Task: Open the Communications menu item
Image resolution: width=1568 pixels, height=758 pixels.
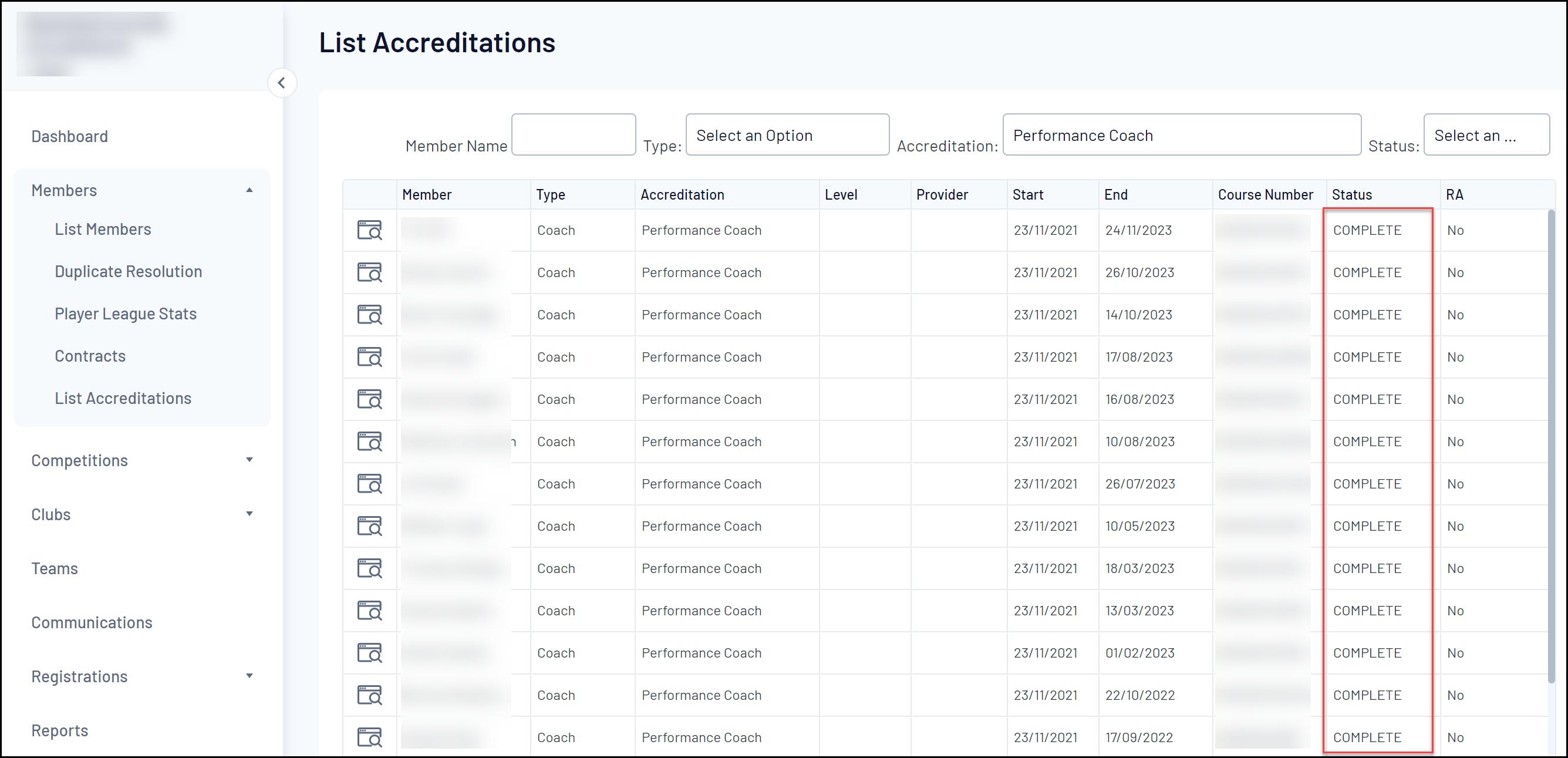Action: [92, 622]
